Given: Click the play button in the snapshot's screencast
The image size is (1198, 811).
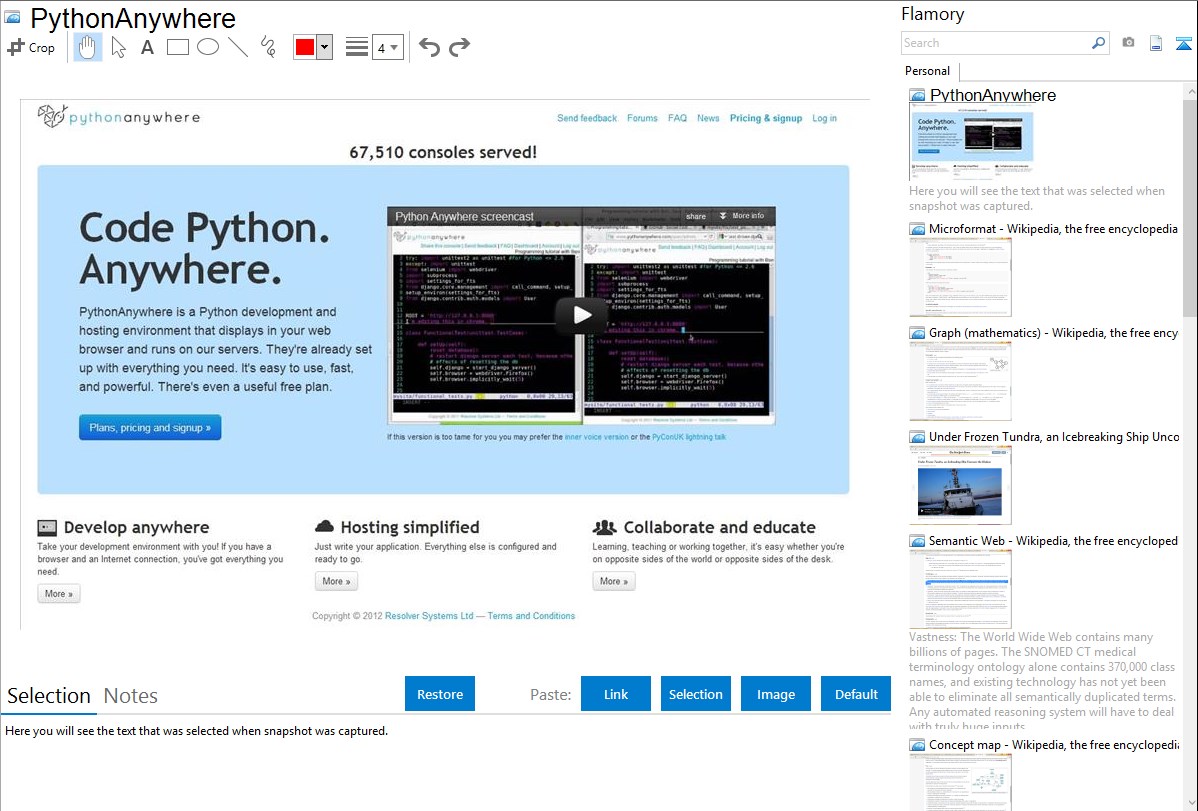Looking at the screenshot, I should click(582, 314).
